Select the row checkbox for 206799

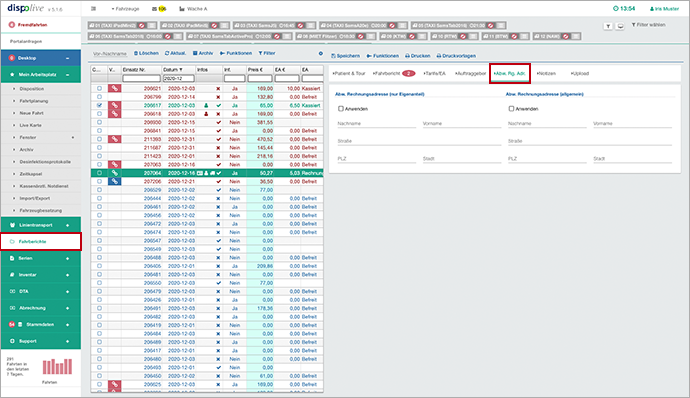(x=99, y=97)
